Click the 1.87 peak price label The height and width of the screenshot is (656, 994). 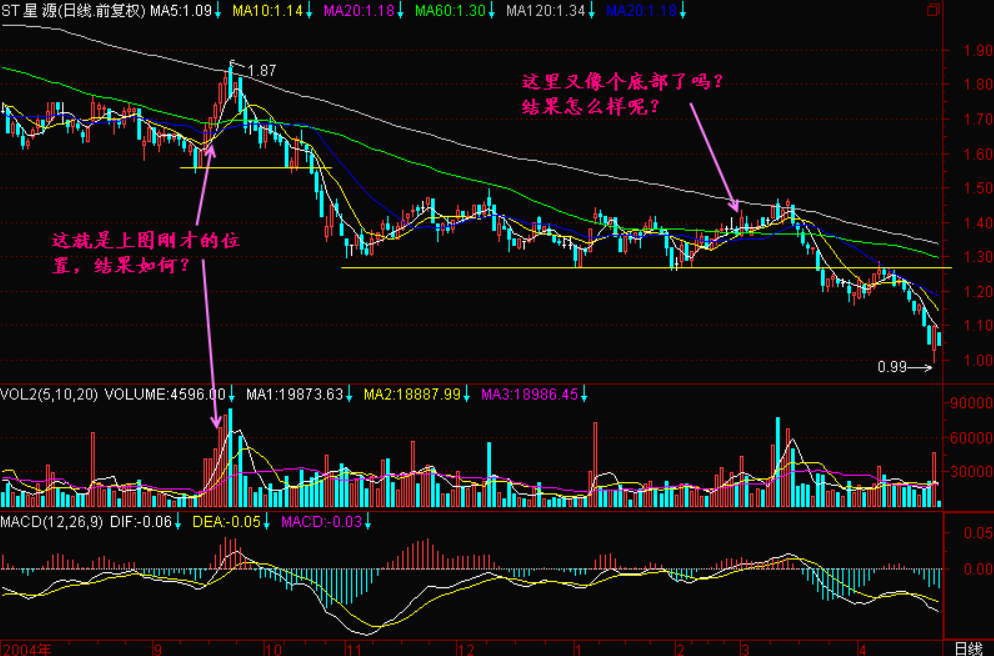261,71
